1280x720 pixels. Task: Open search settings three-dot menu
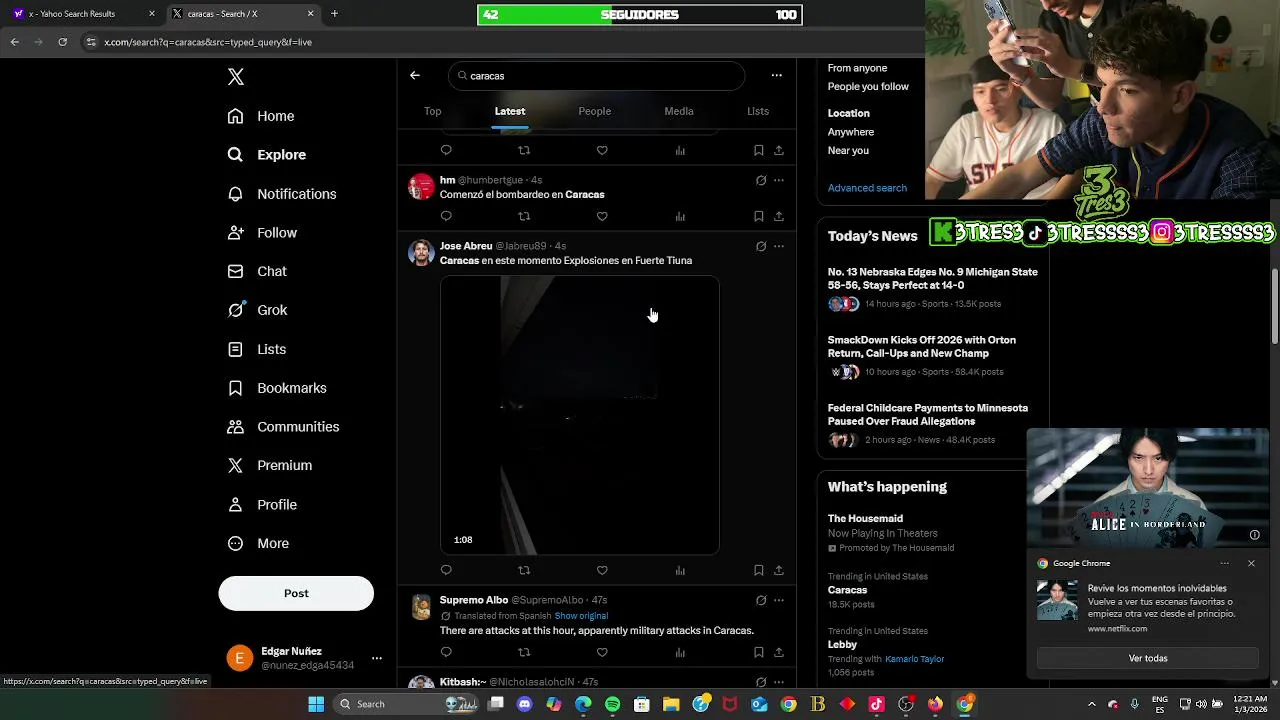tap(776, 75)
